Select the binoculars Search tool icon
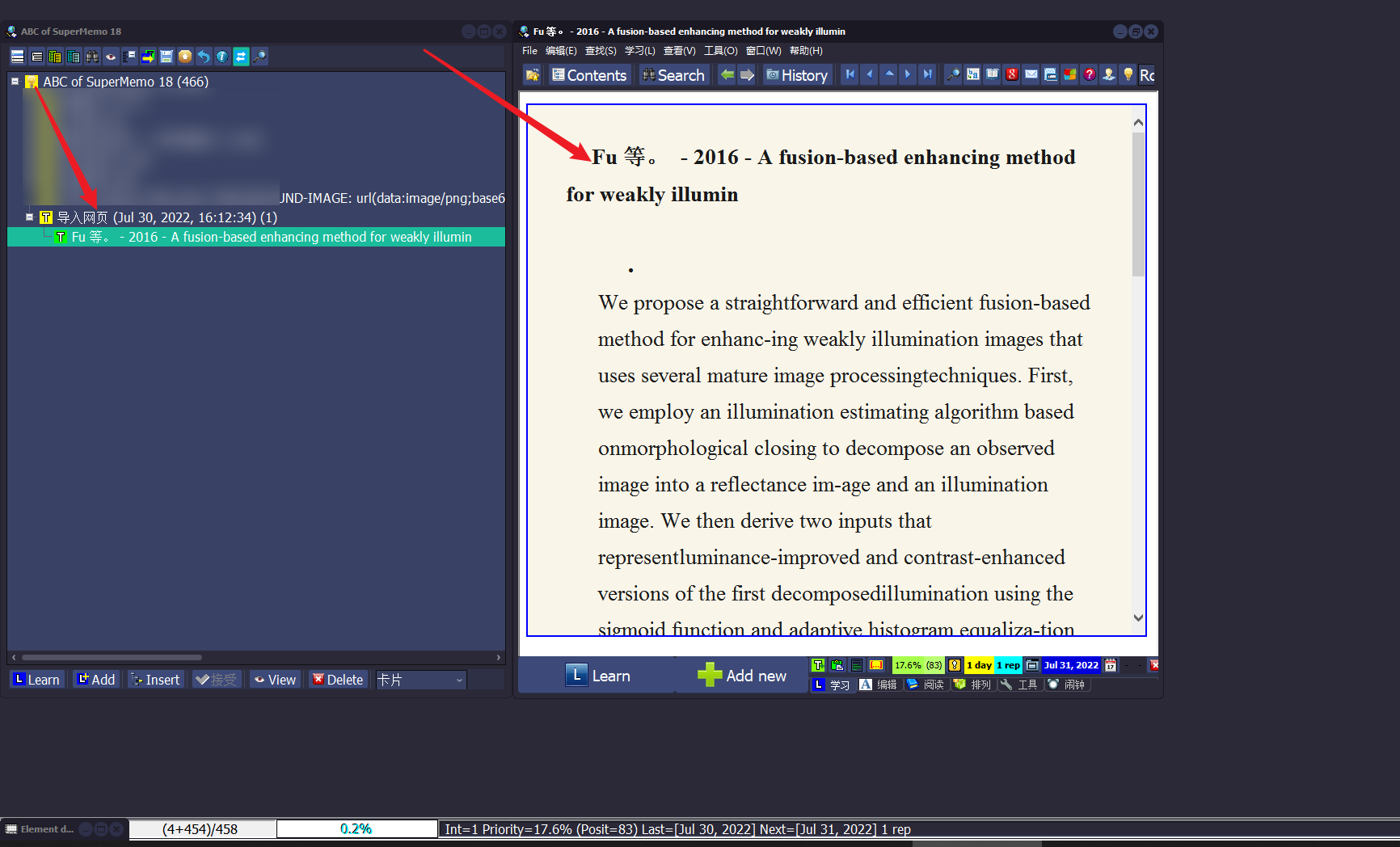 point(92,56)
